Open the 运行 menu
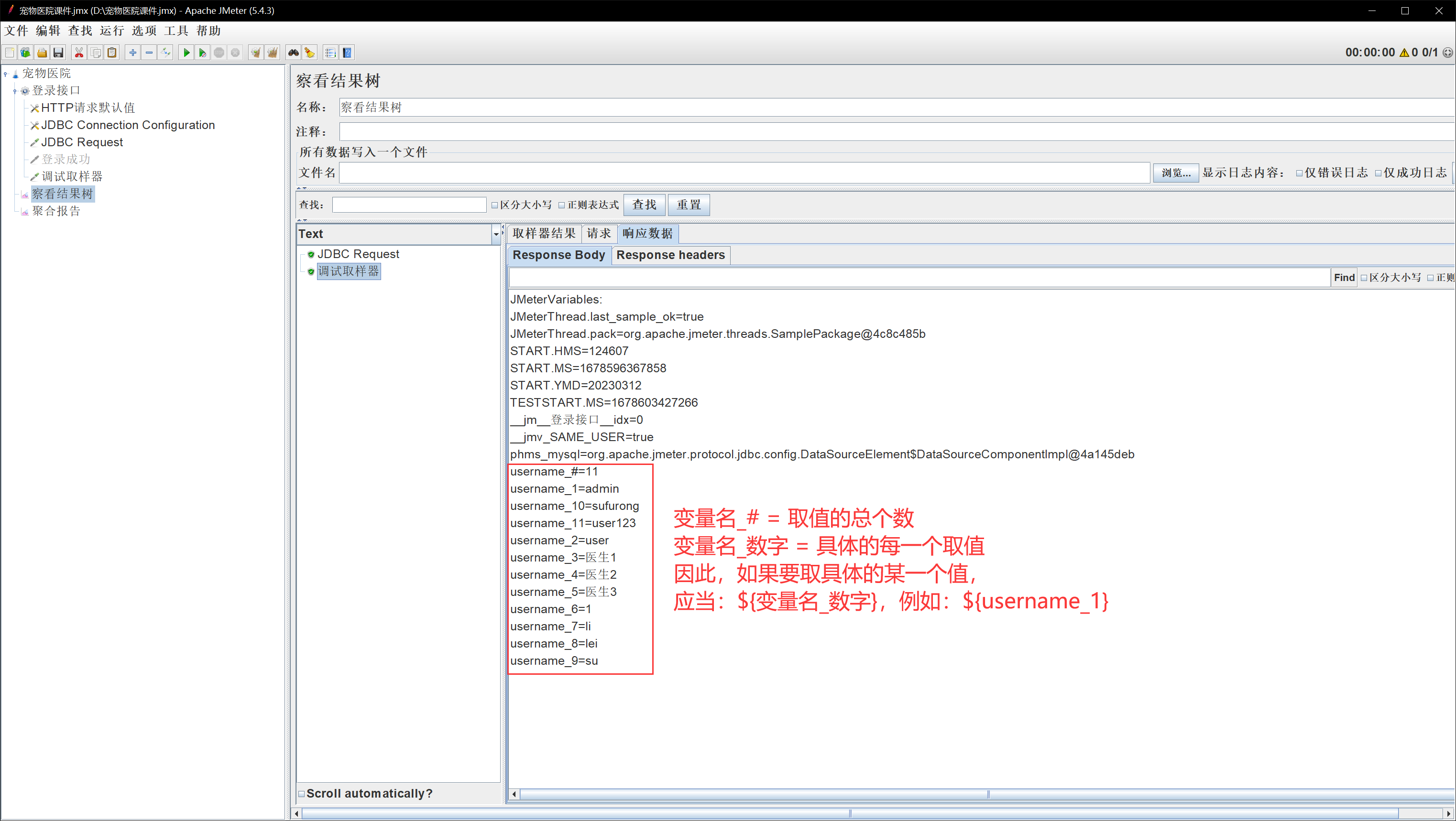The image size is (1456, 821). 111,31
